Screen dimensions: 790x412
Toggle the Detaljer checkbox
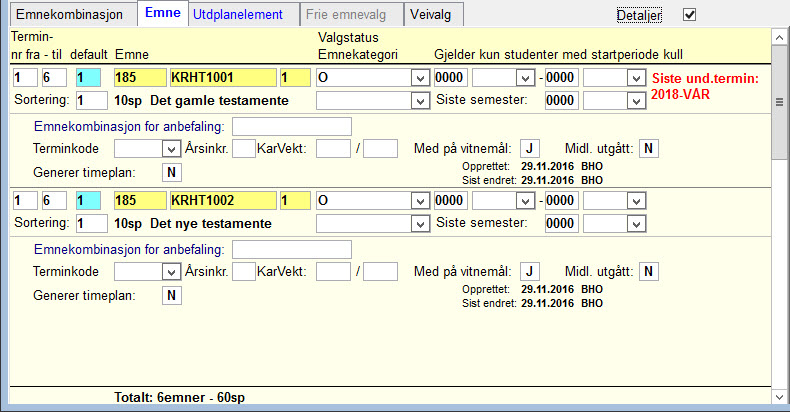pyautogui.click(x=689, y=15)
